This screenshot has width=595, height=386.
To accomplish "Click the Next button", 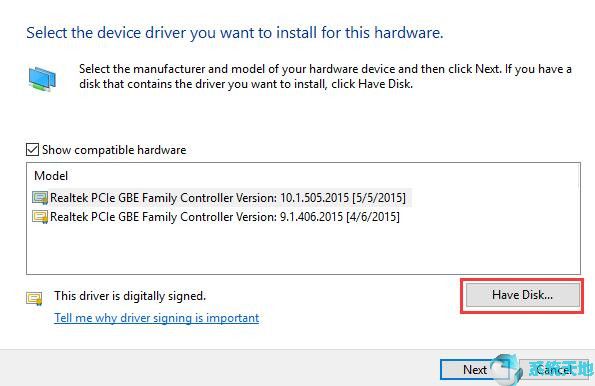I will click(x=474, y=369).
